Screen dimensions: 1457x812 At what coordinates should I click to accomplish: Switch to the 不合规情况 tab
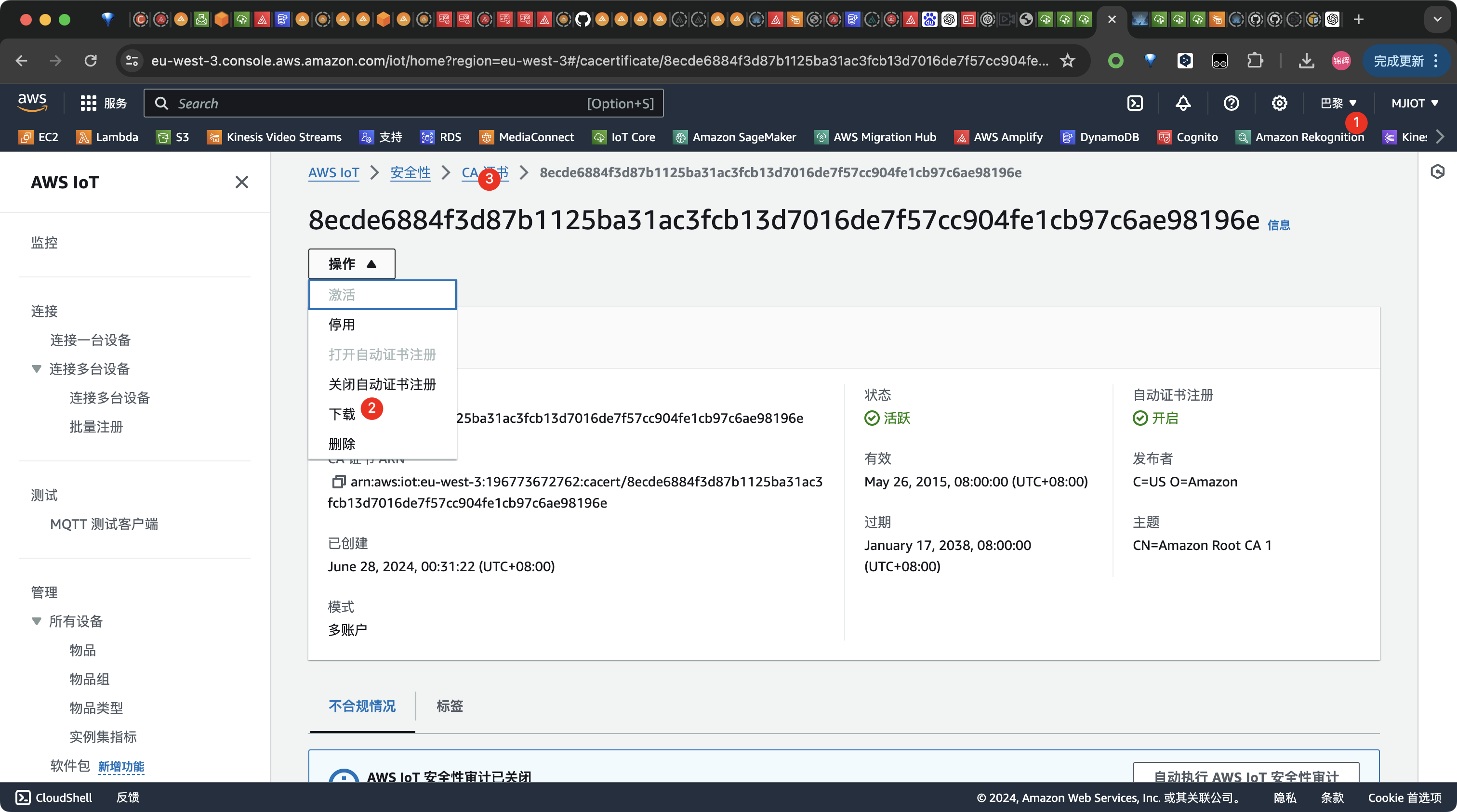coord(362,706)
